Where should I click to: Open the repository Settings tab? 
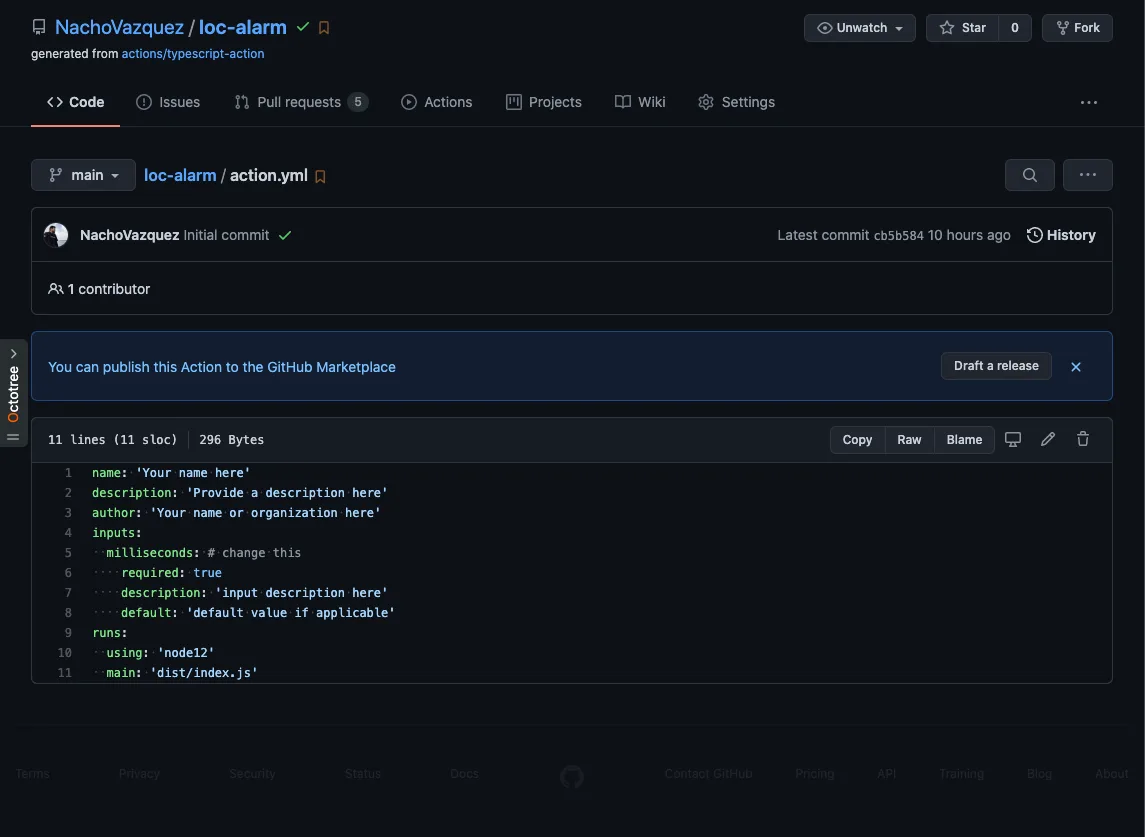point(736,101)
